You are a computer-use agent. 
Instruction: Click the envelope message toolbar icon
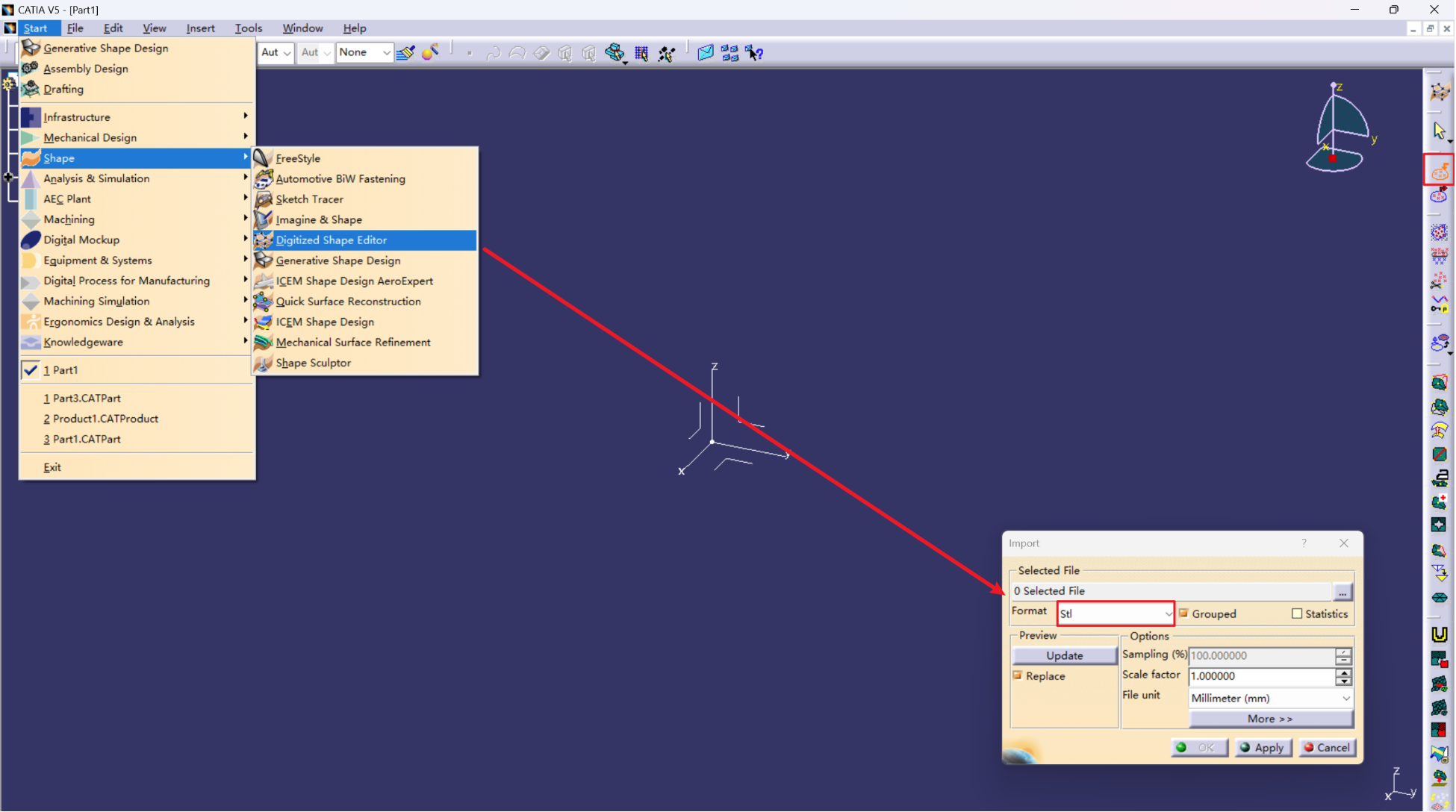(x=705, y=53)
